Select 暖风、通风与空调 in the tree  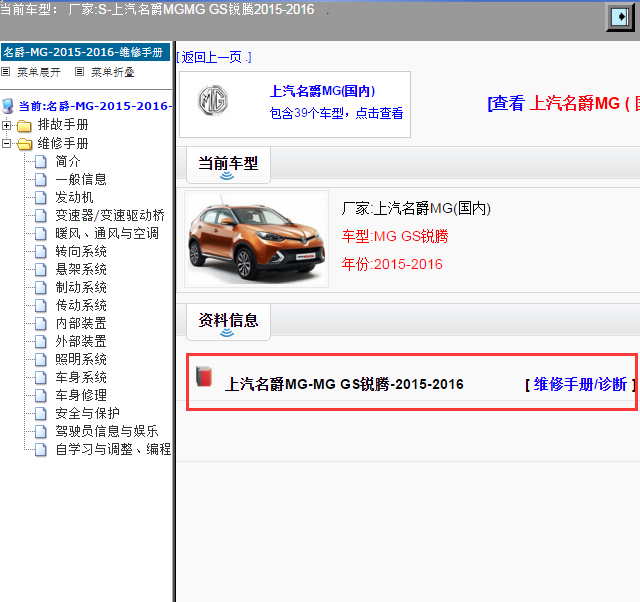tap(106, 233)
